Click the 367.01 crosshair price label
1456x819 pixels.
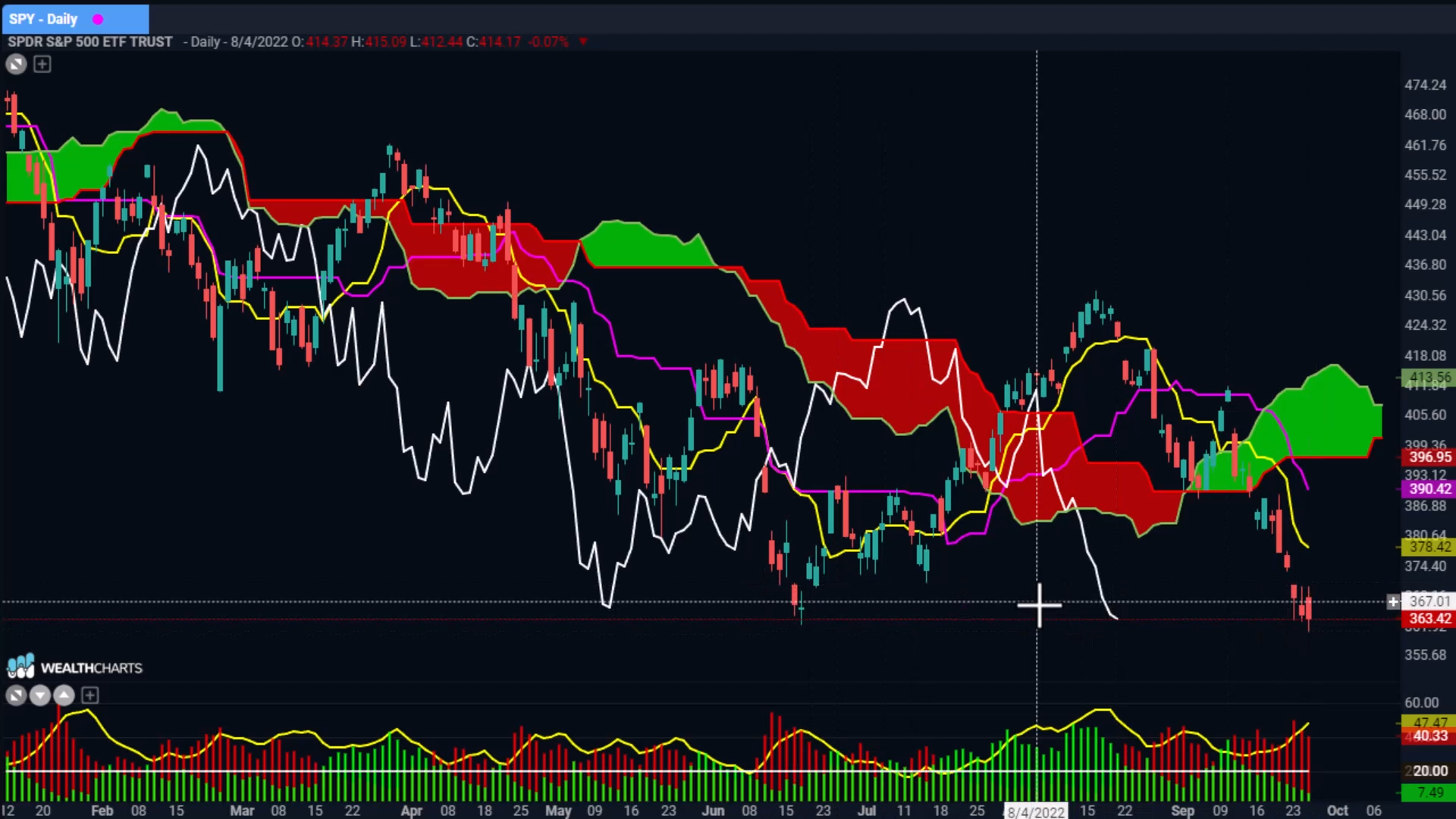(x=1429, y=601)
